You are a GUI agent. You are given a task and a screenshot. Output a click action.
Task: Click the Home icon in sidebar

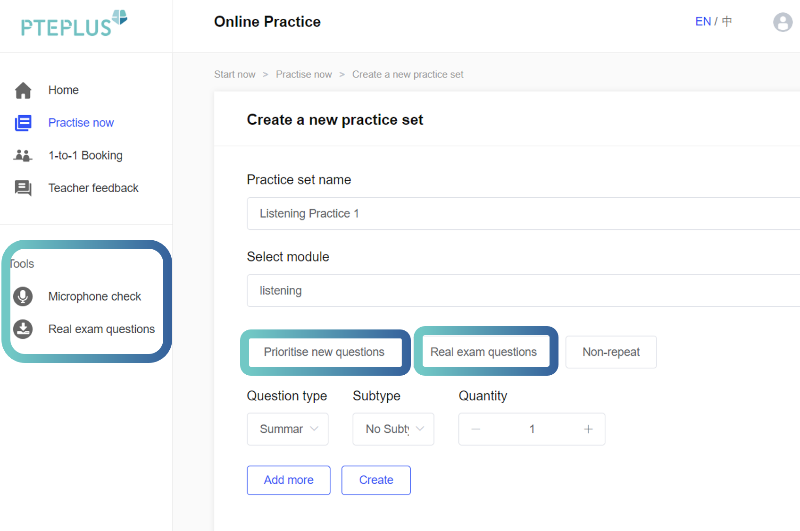pyautogui.click(x=23, y=90)
